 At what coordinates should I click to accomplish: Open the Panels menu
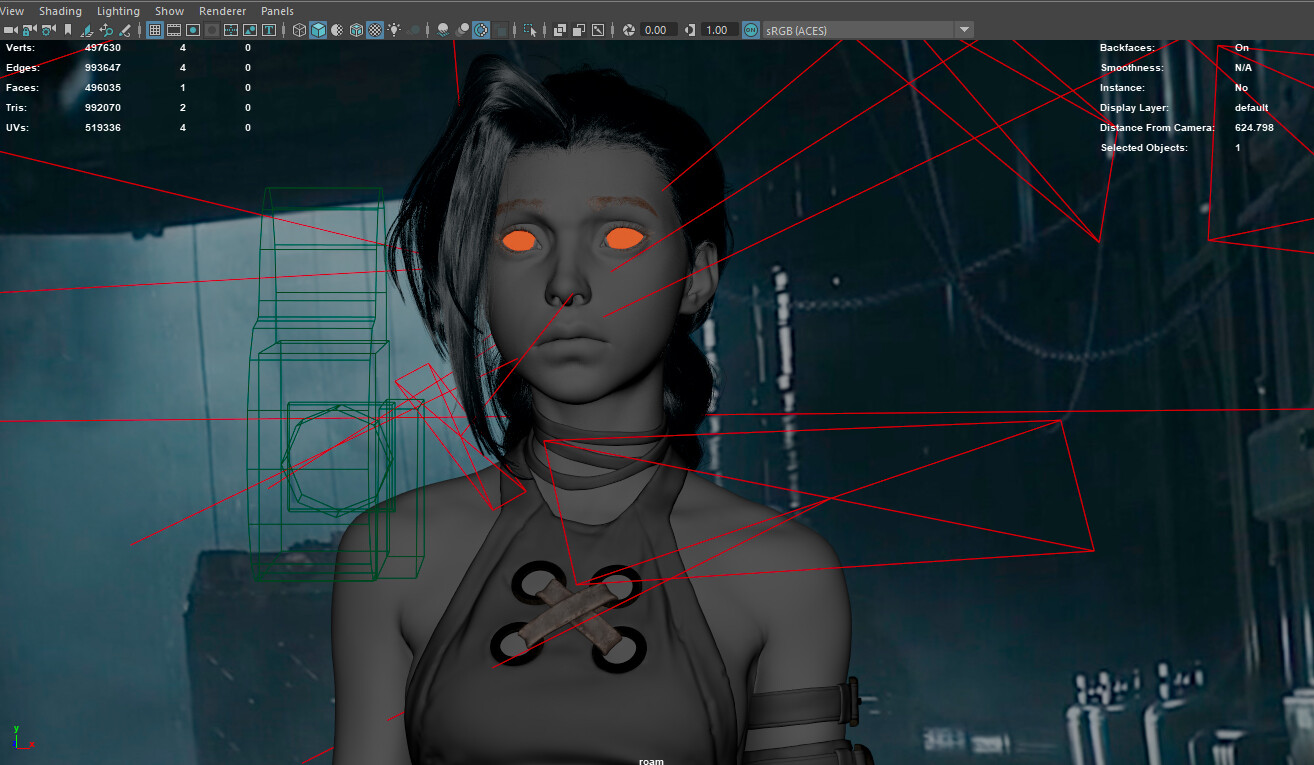[x=277, y=10]
